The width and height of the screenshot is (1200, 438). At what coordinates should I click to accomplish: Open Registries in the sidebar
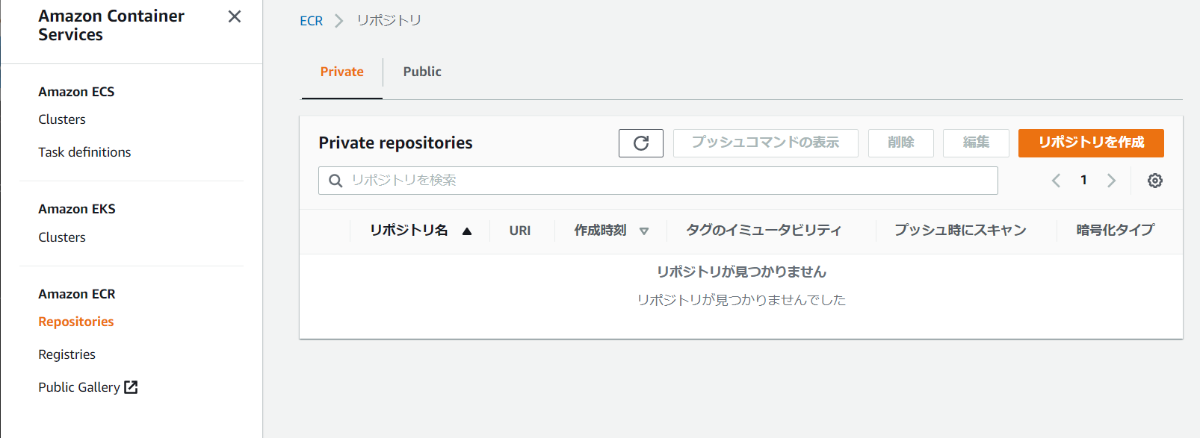click(67, 355)
